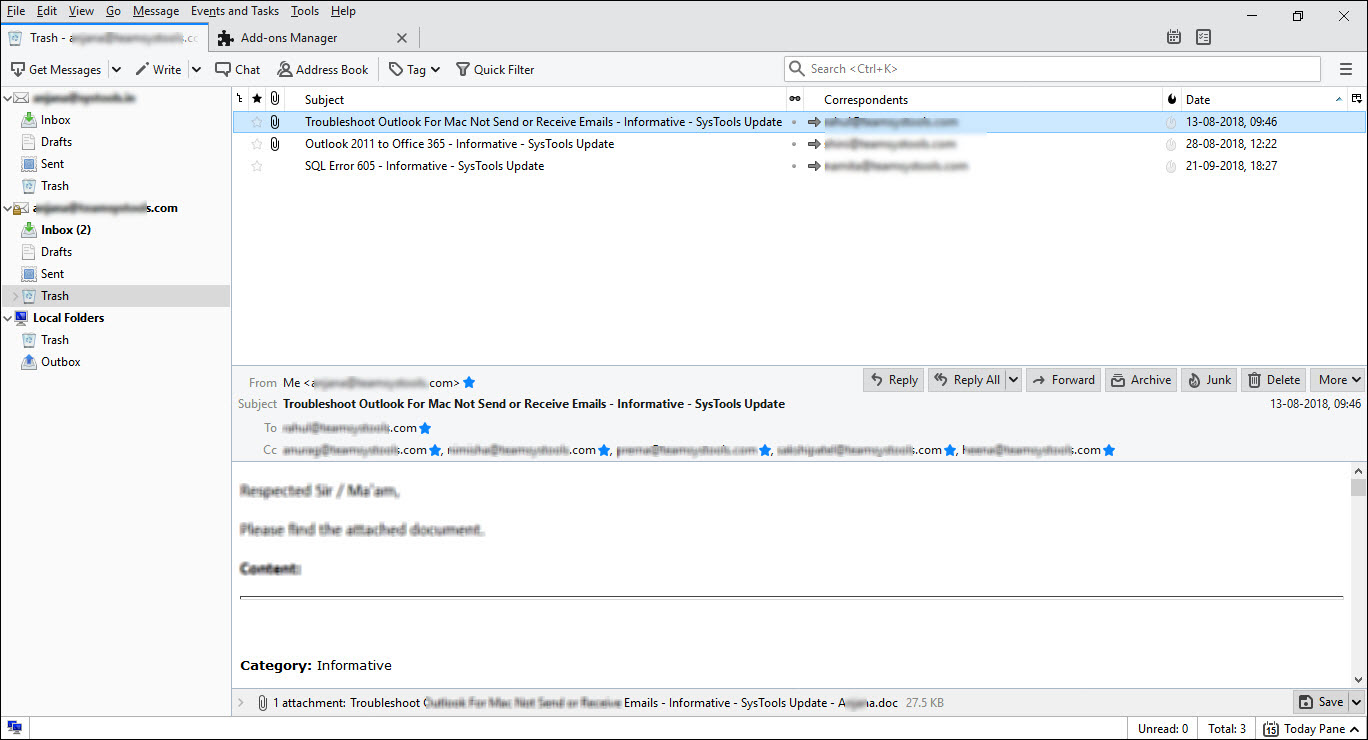Archive the open message

coord(1141,380)
